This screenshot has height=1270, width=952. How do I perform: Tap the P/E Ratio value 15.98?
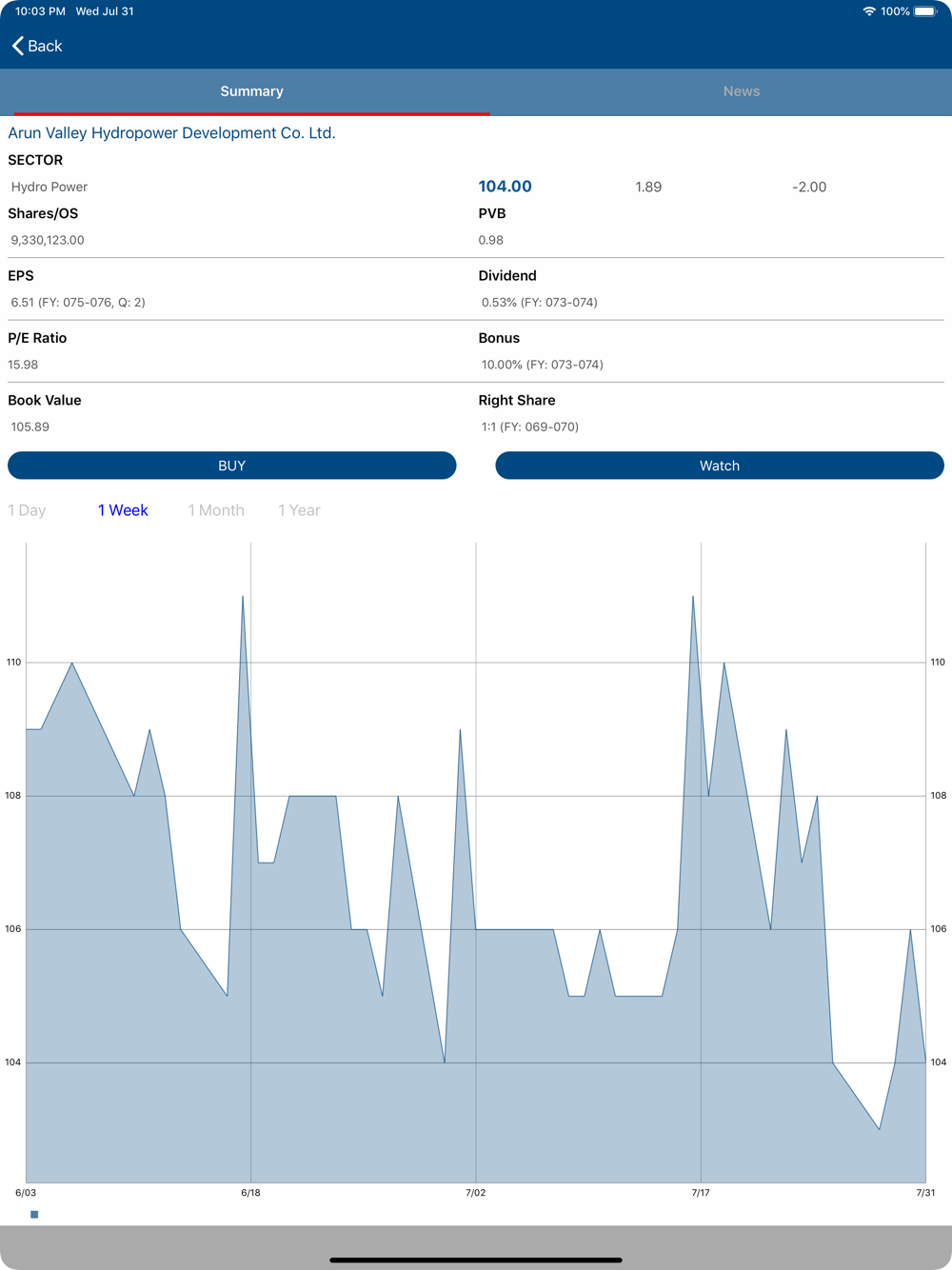pos(23,365)
